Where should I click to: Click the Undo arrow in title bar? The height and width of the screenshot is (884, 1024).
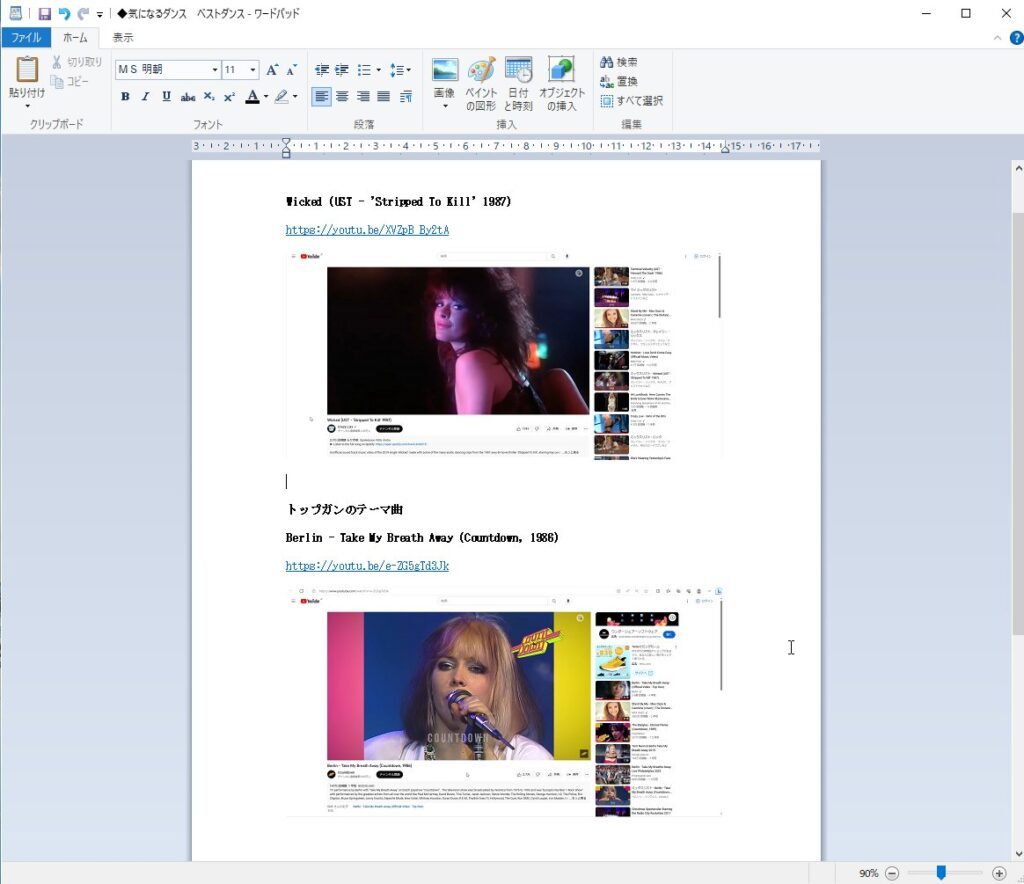tap(64, 13)
